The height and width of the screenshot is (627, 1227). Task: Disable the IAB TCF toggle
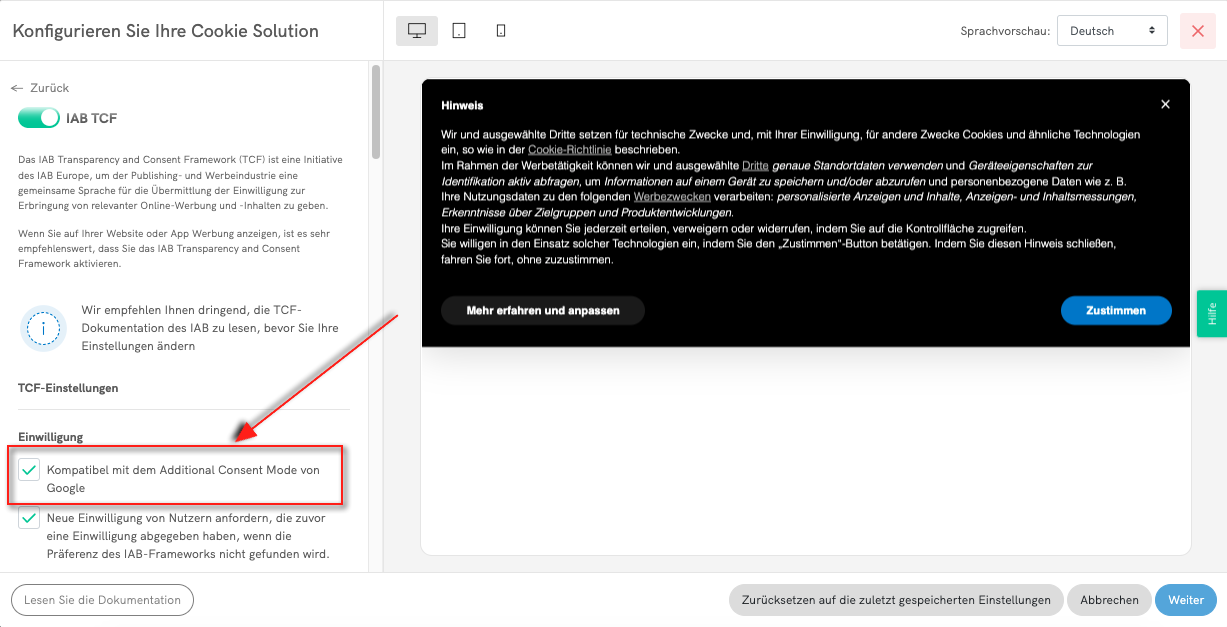pos(38,117)
